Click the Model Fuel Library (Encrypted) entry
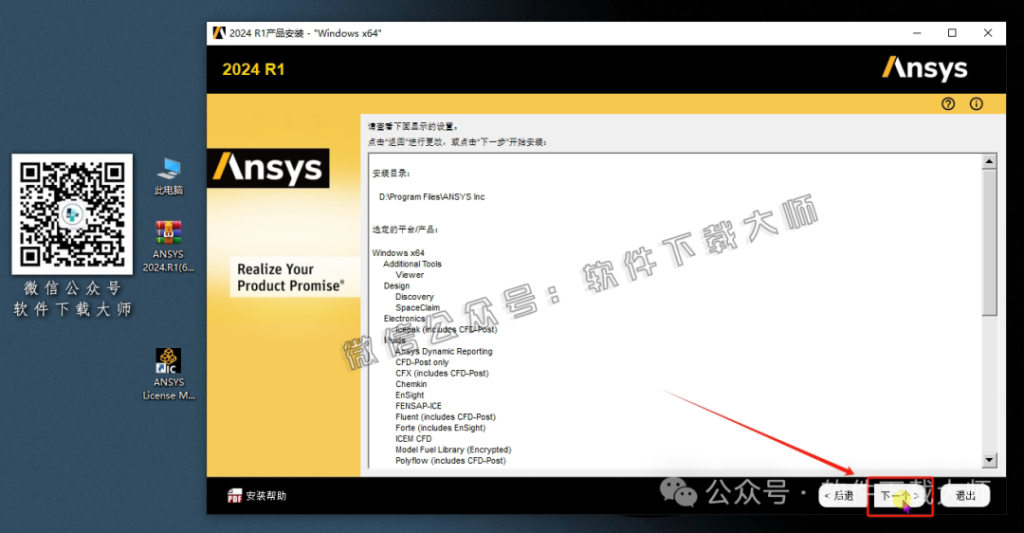 [x=453, y=450]
